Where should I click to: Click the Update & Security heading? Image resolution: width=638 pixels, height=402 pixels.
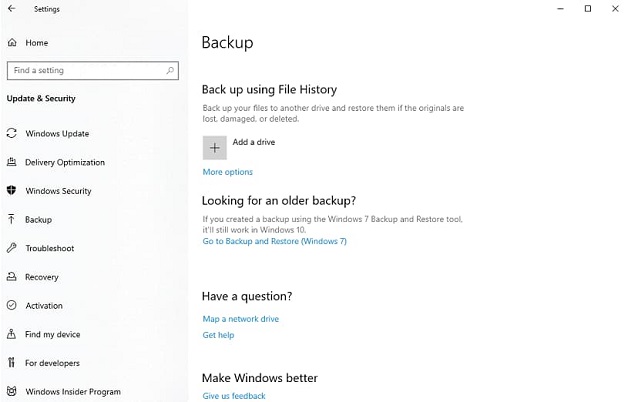pos(41,98)
